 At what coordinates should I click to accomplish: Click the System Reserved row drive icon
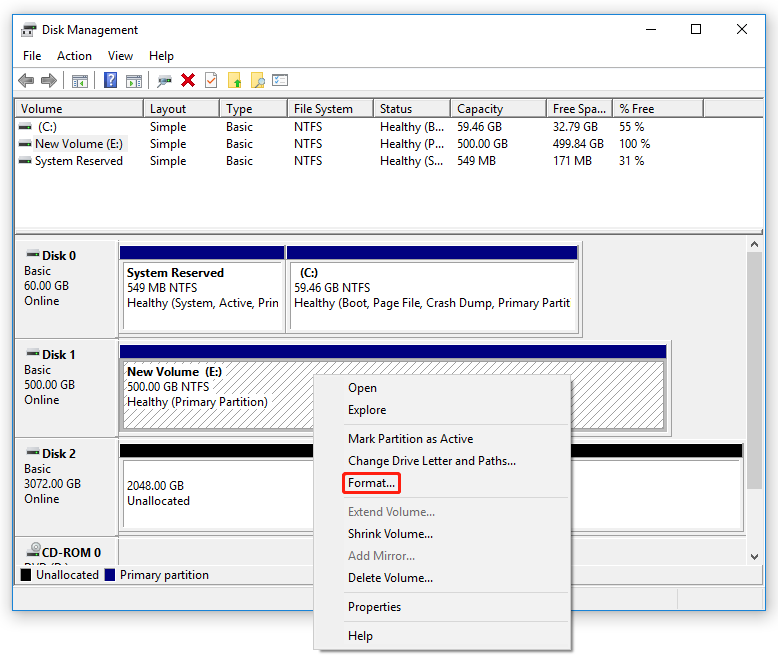[x=25, y=161]
